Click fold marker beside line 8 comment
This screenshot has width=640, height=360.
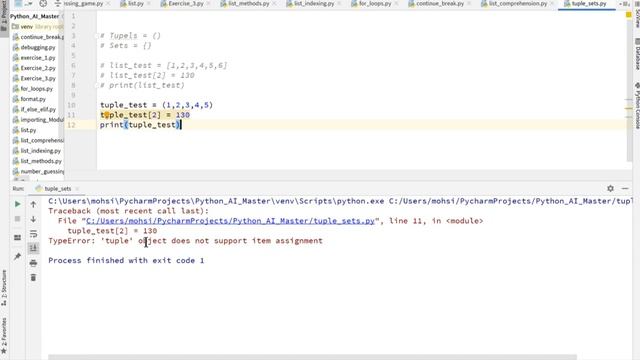(98, 85)
